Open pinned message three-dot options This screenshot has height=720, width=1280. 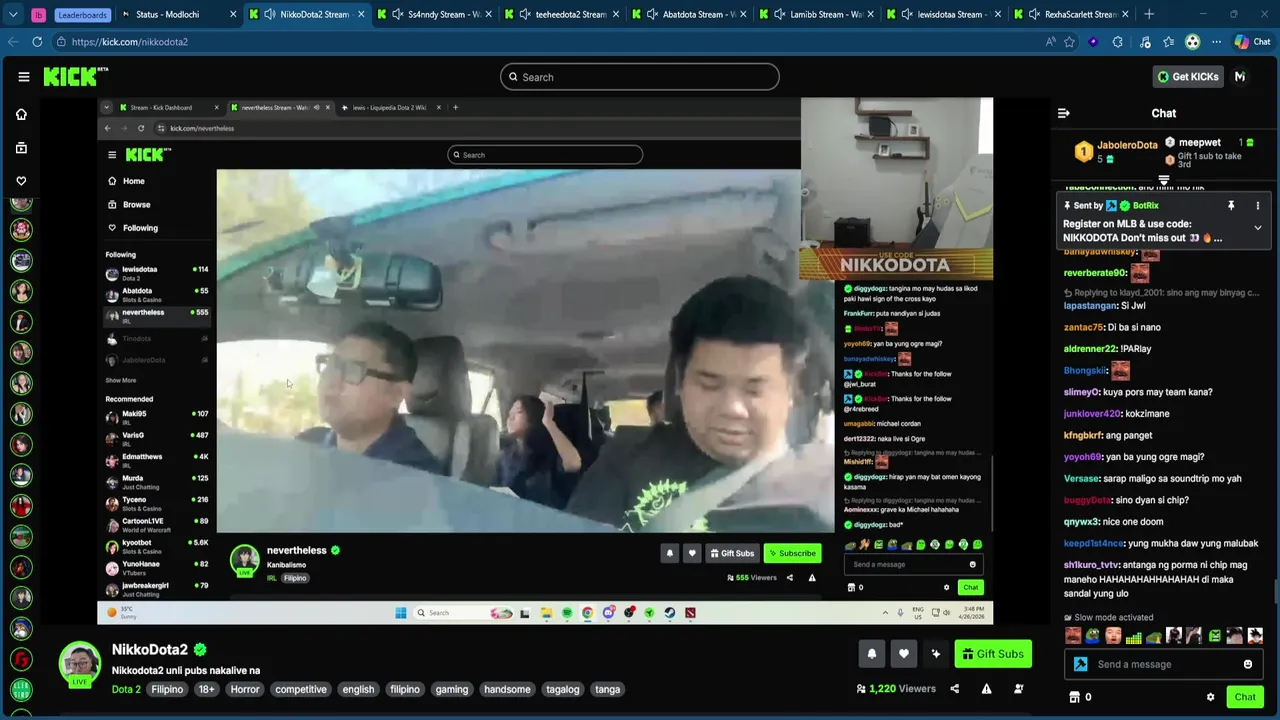point(1258,205)
